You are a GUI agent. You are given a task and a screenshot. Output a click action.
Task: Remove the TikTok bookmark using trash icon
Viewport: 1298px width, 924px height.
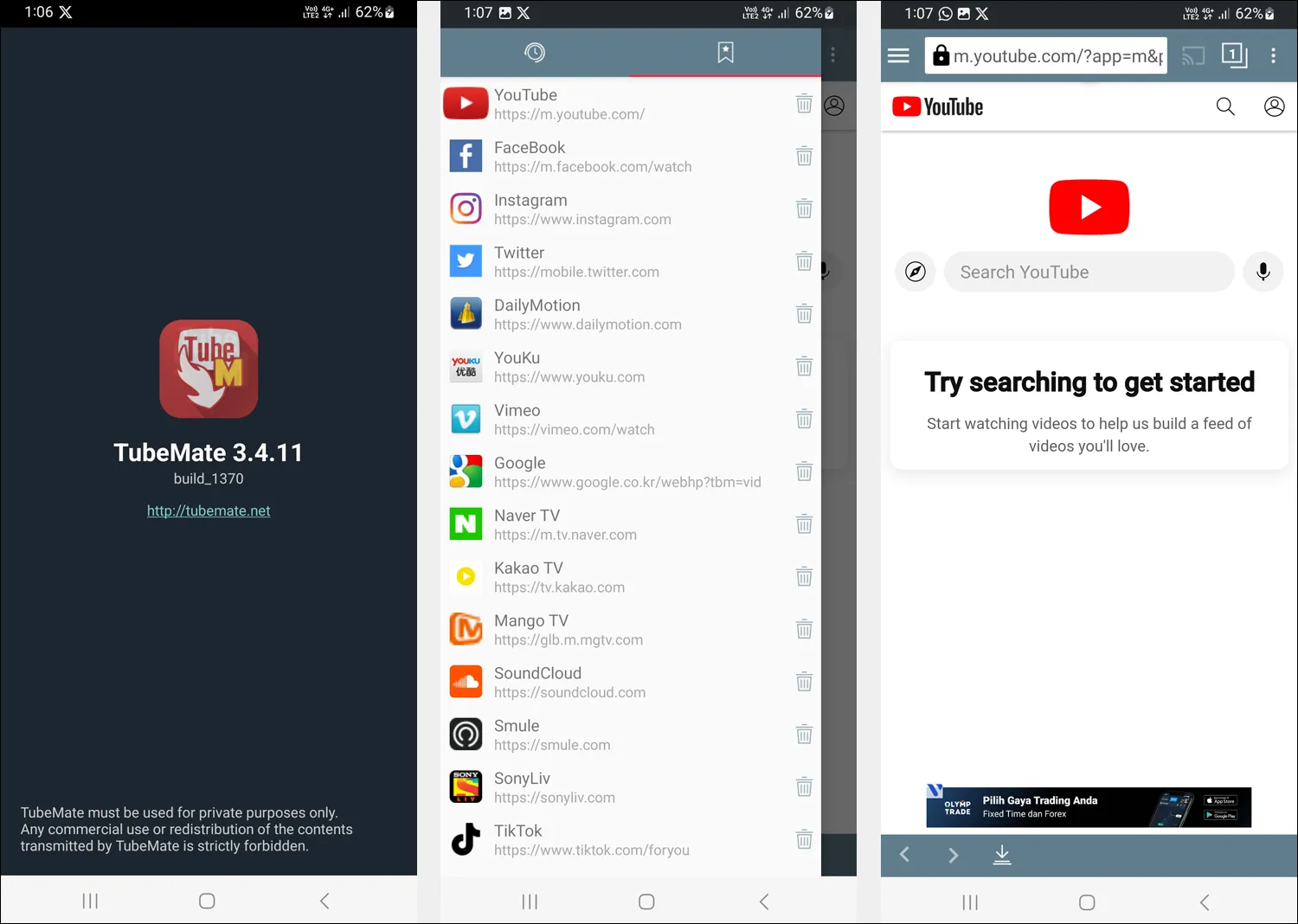pos(804,840)
